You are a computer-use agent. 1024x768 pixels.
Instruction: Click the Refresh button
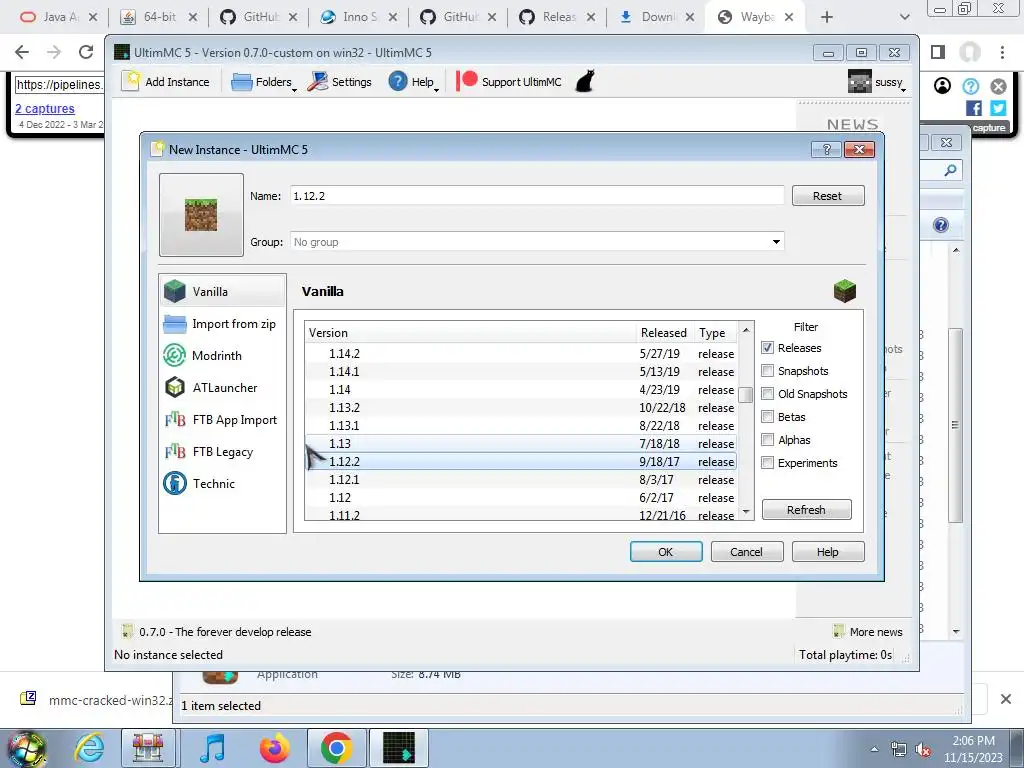[x=807, y=509]
